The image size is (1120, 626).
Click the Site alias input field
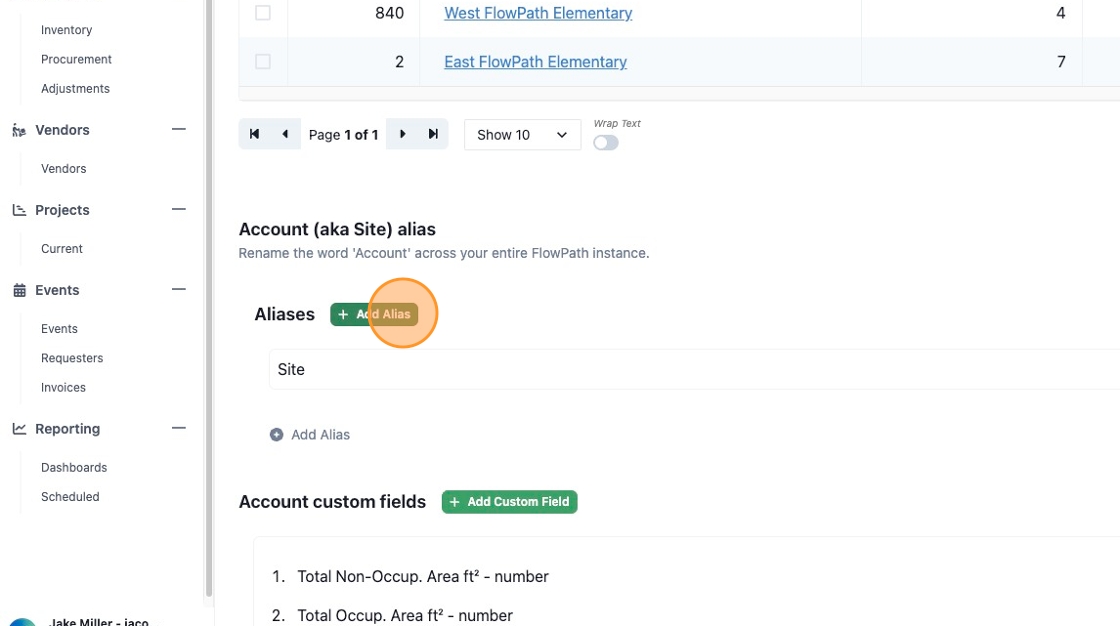point(694,369)
